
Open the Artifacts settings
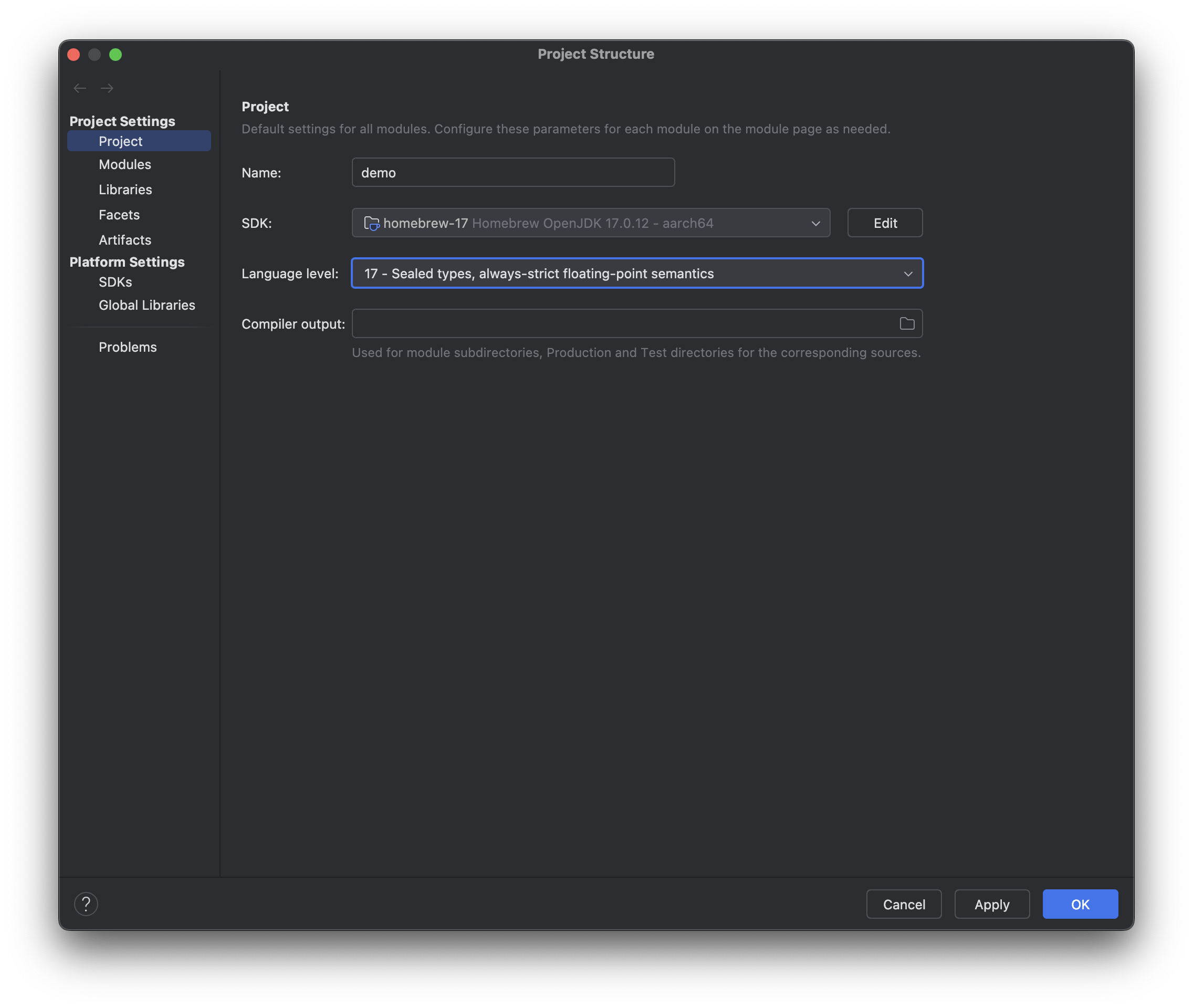tap(124, 240)
